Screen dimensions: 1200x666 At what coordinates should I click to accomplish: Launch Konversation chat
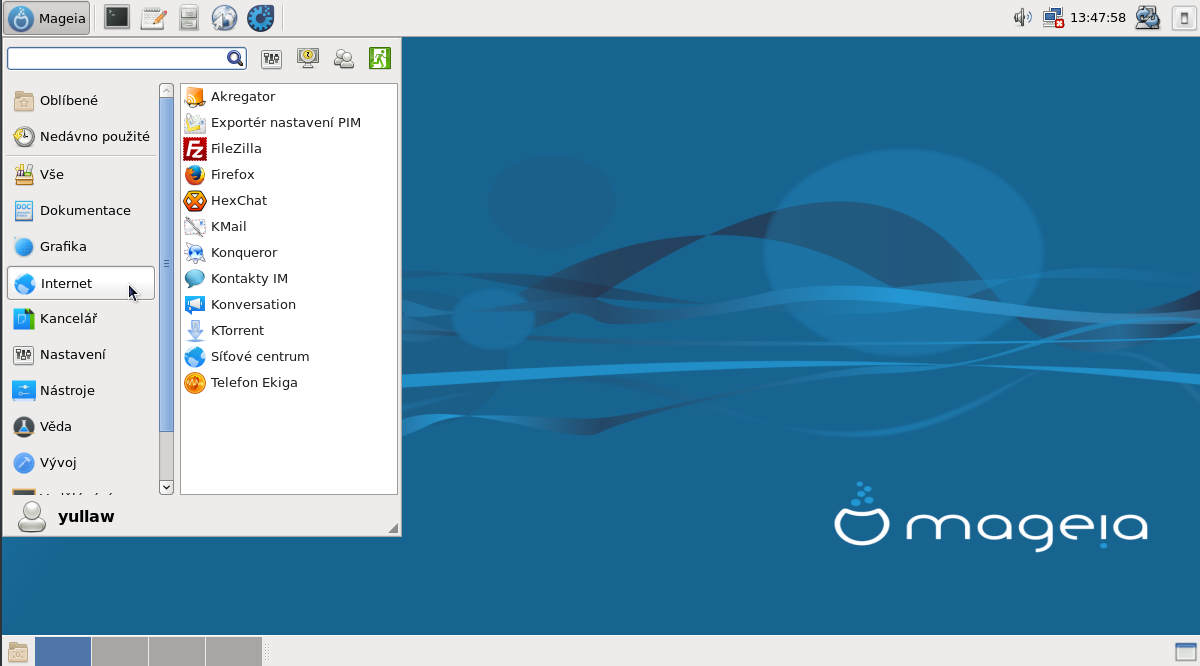[x=289, y=304]
